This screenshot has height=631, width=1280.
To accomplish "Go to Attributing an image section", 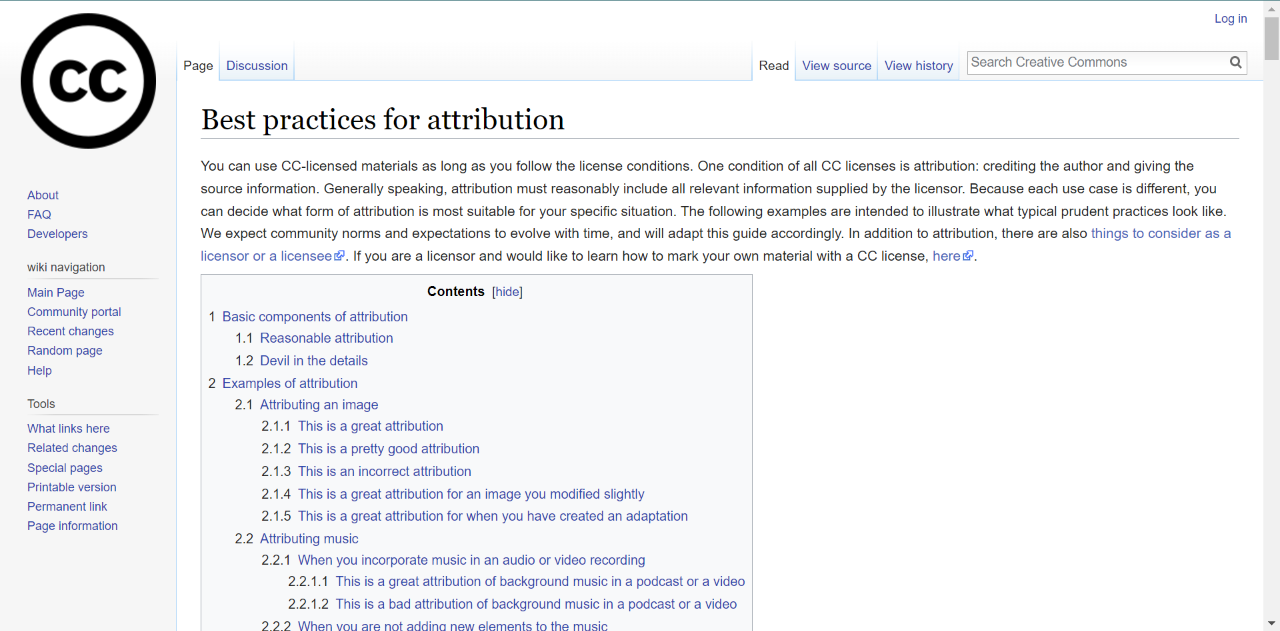I will pyautogui.click(x=318, y=405).
